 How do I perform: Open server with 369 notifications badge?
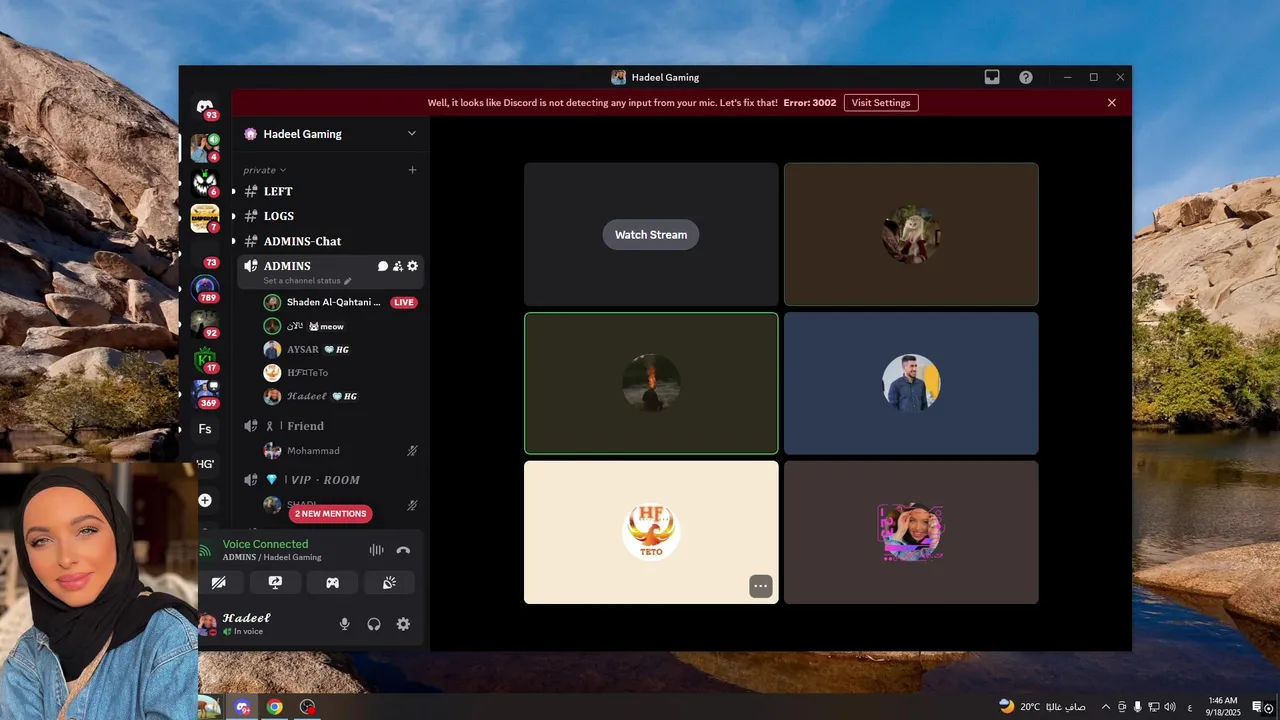point(206,394)
